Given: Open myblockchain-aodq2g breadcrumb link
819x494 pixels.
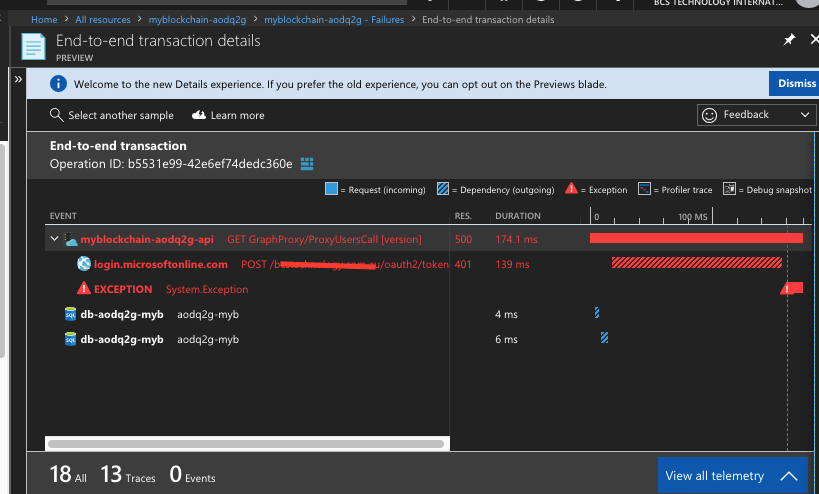Looking at the screenshot, I should click(x=197, y=20).
